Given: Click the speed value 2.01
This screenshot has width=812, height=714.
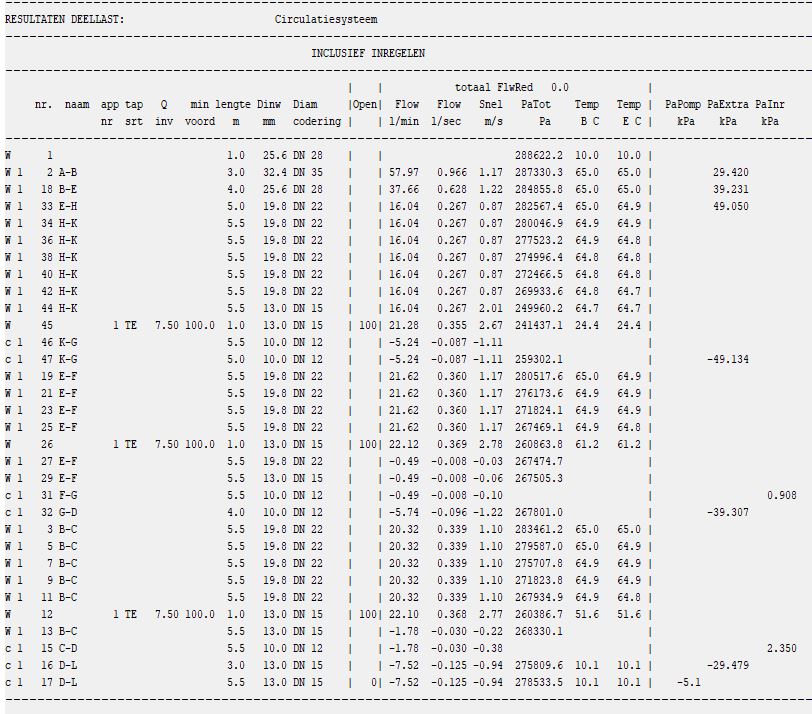Looking at the screenshot, I should 490,308.
